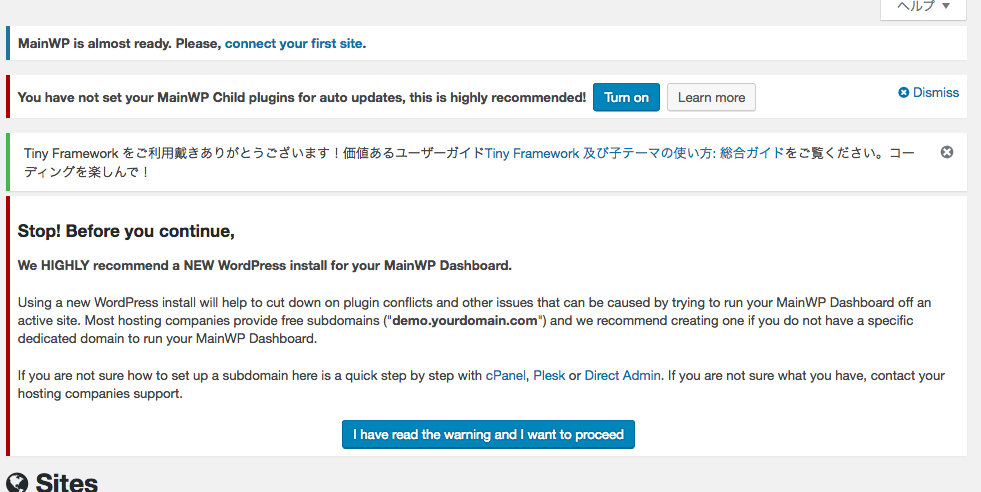The image size is (981, 492).
Task: Open the cPanel subdomain guide link
Action: click(506, 376)
